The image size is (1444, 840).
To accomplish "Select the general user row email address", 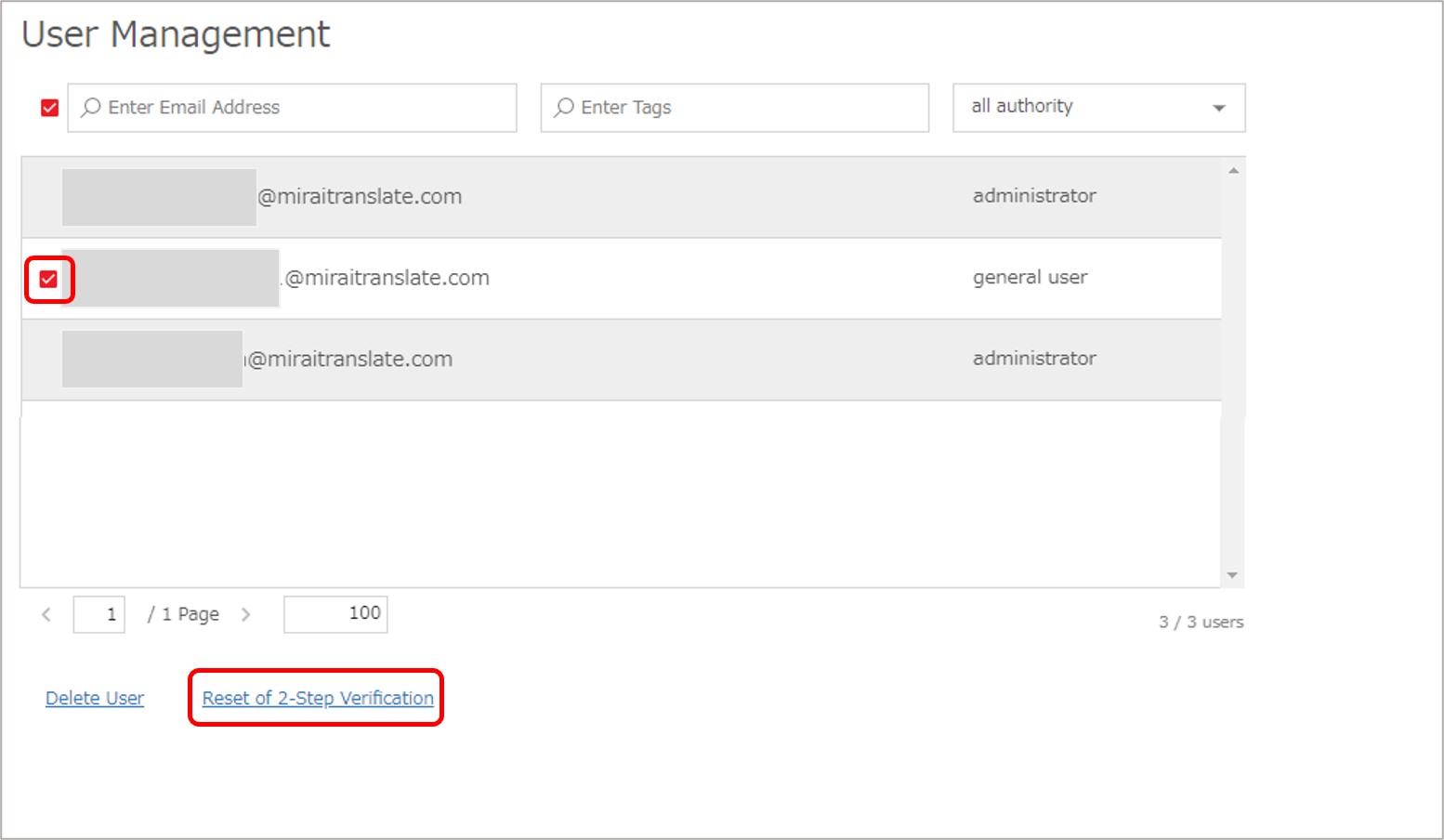I will [x=386, y=278].
